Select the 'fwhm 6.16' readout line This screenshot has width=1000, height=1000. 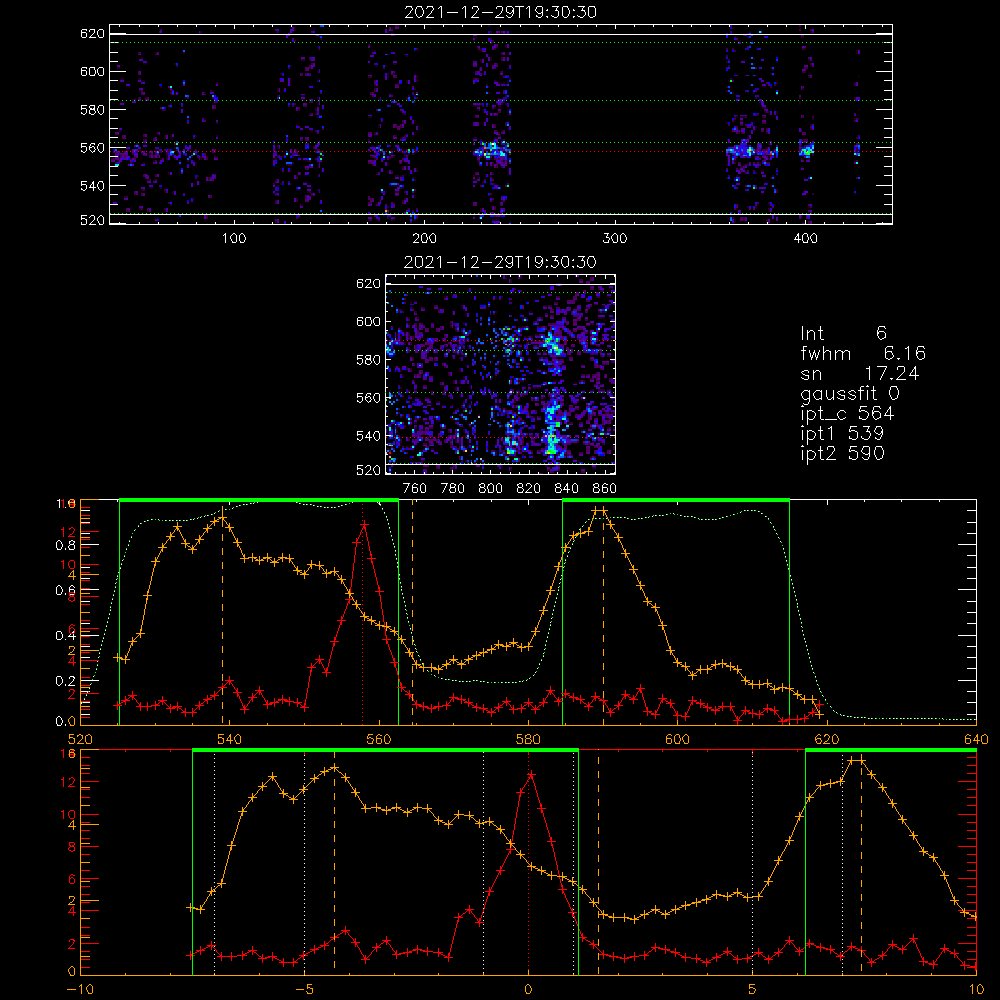pyautogui.click(x=863, y=353)
